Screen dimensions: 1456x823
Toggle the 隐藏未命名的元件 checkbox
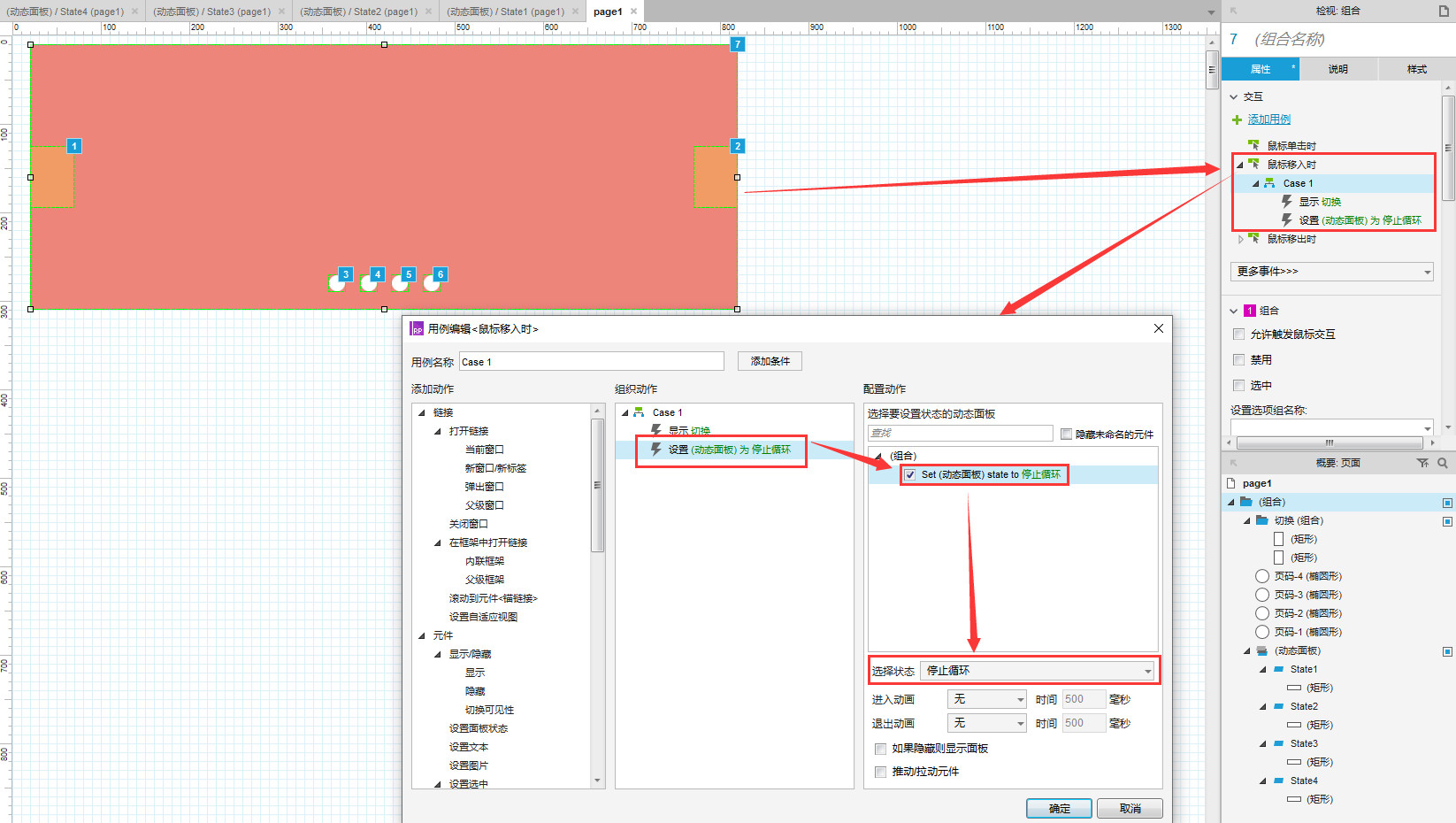click(x=1066, y=435)
